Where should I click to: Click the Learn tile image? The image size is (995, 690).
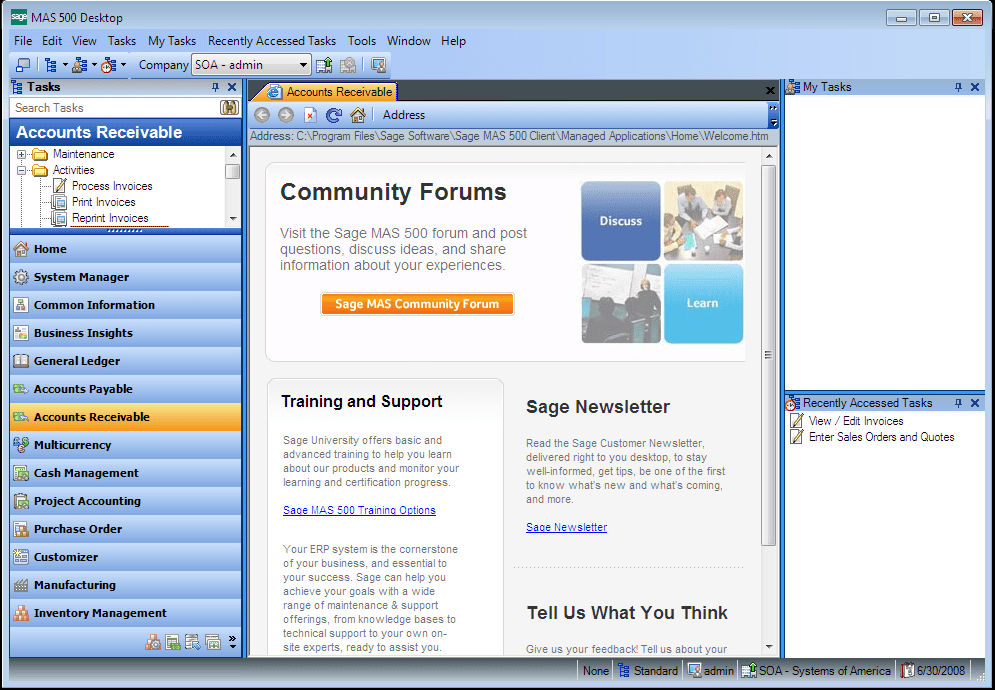pyautogui.click(x=703, y=303)
